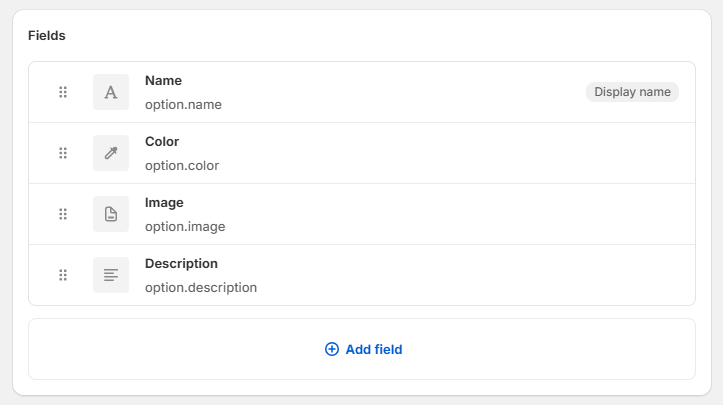Click the drag handle for Description field
723x405 pixels.
click(x=63, y=275)
